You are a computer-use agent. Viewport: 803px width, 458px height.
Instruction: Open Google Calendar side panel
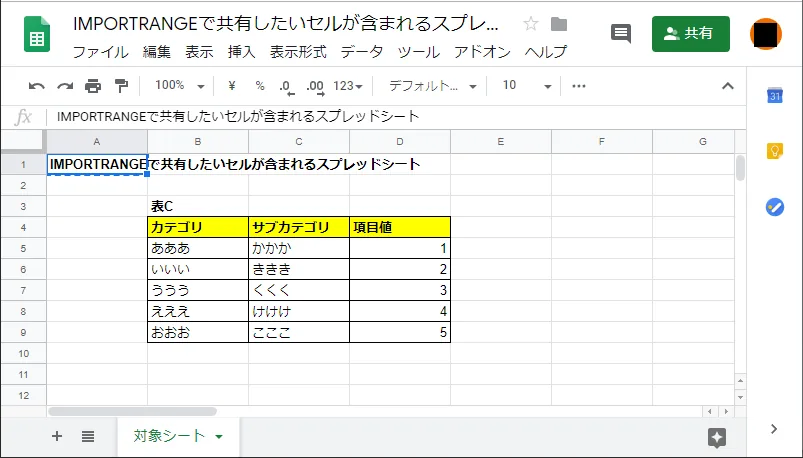(x=774, y=95)
